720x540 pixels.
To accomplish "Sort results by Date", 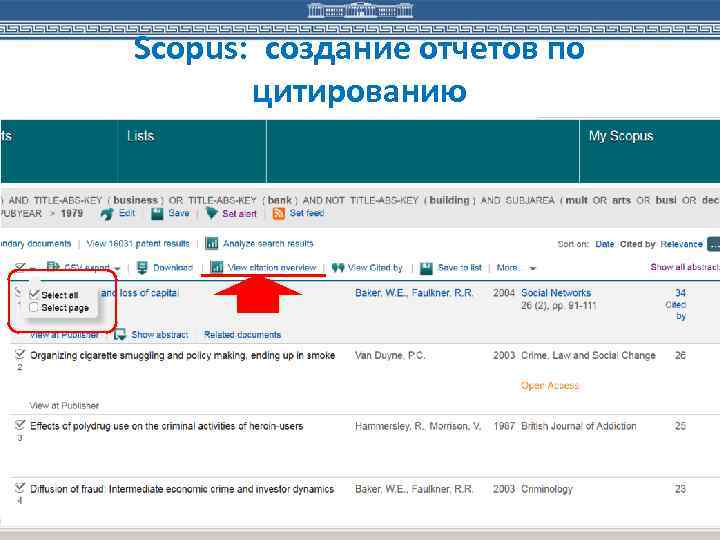I will coord(605,244).
